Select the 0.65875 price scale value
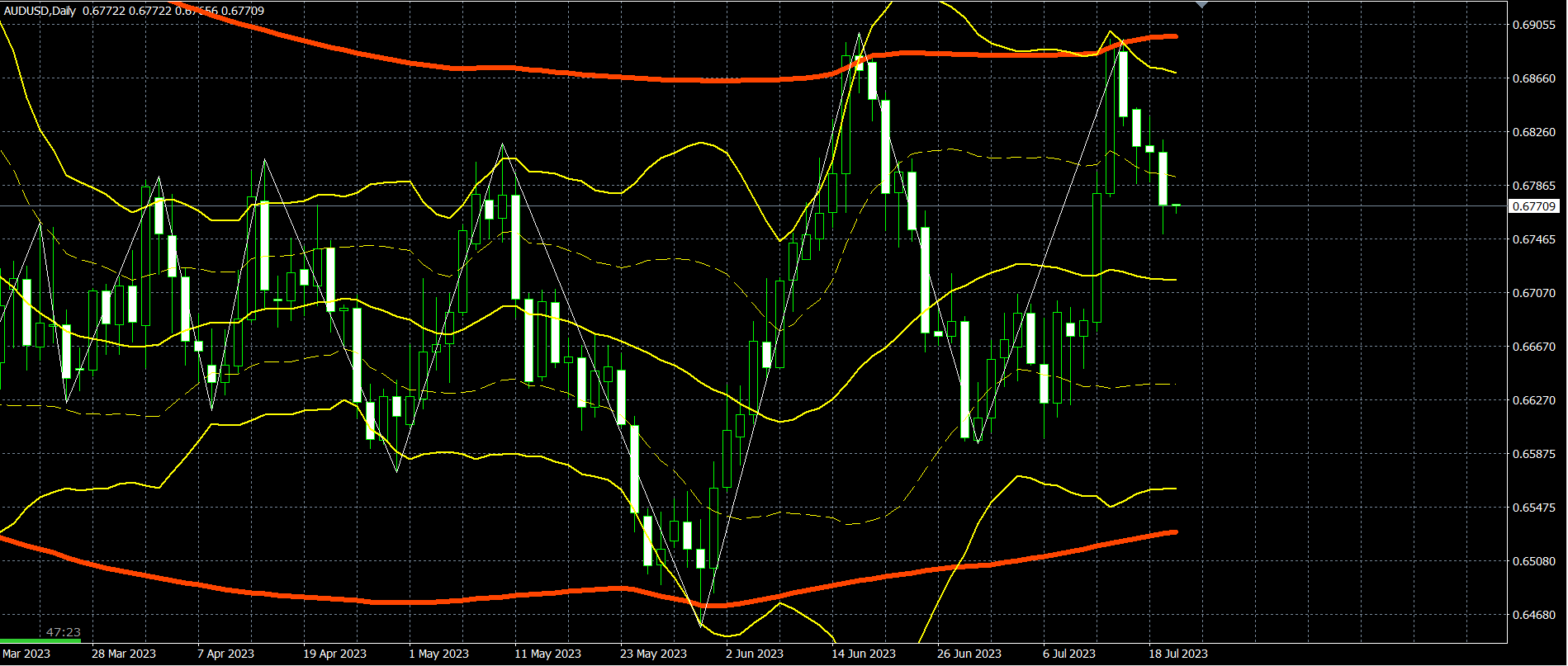 click(x=1534, y=454)
